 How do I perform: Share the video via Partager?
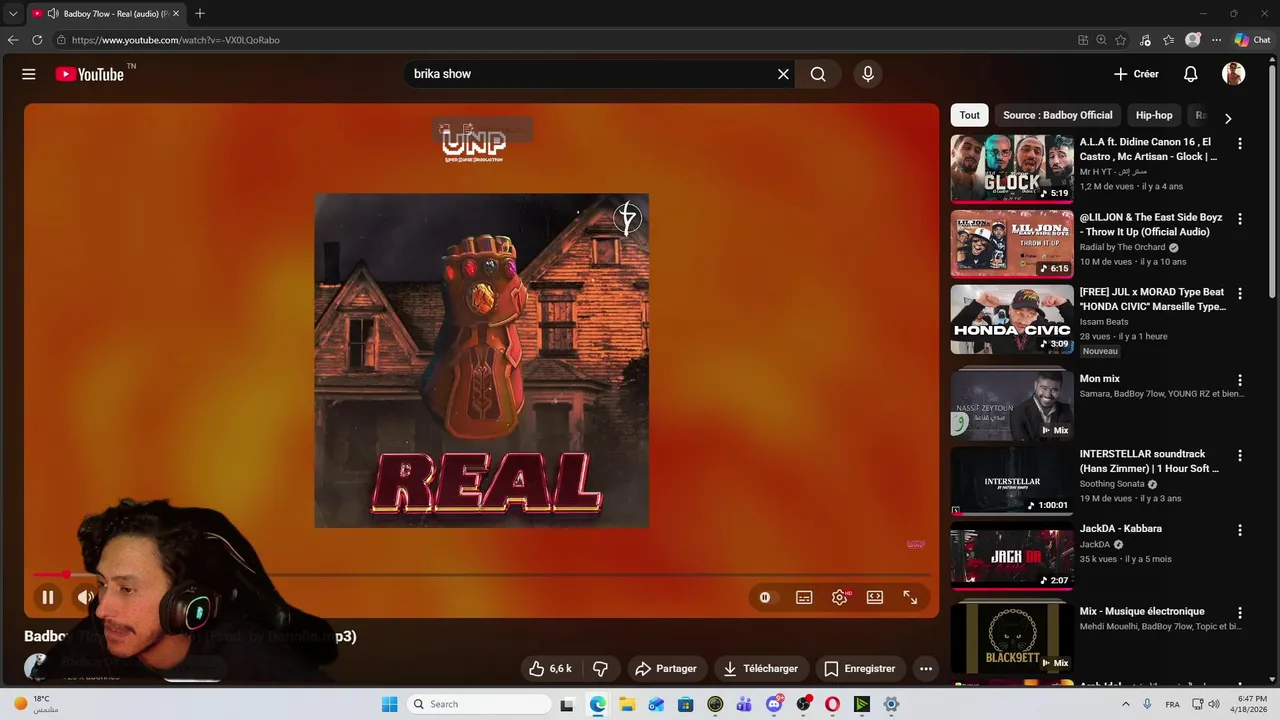(666, 668)
